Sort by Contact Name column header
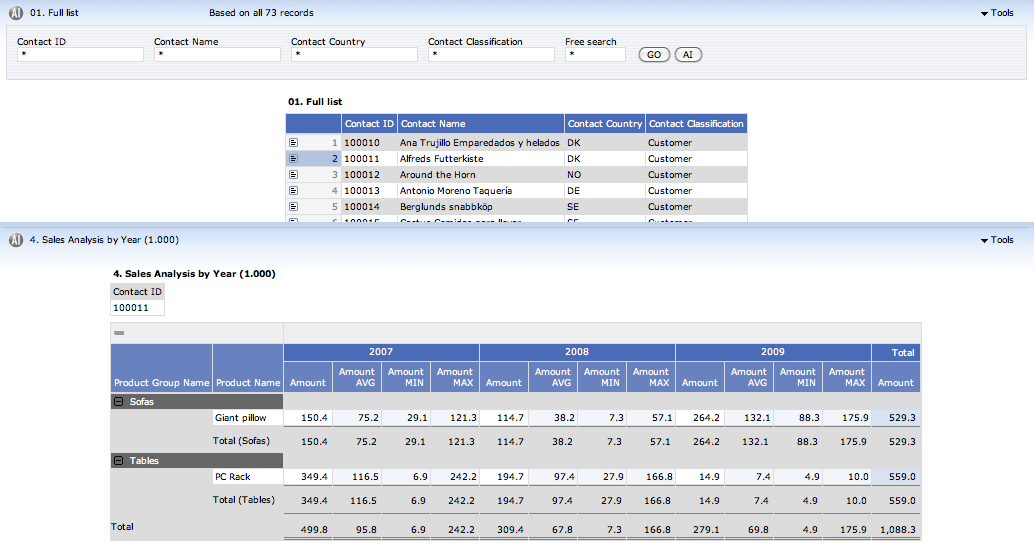This screenshot has width=1034, height=553. [433, 124]
